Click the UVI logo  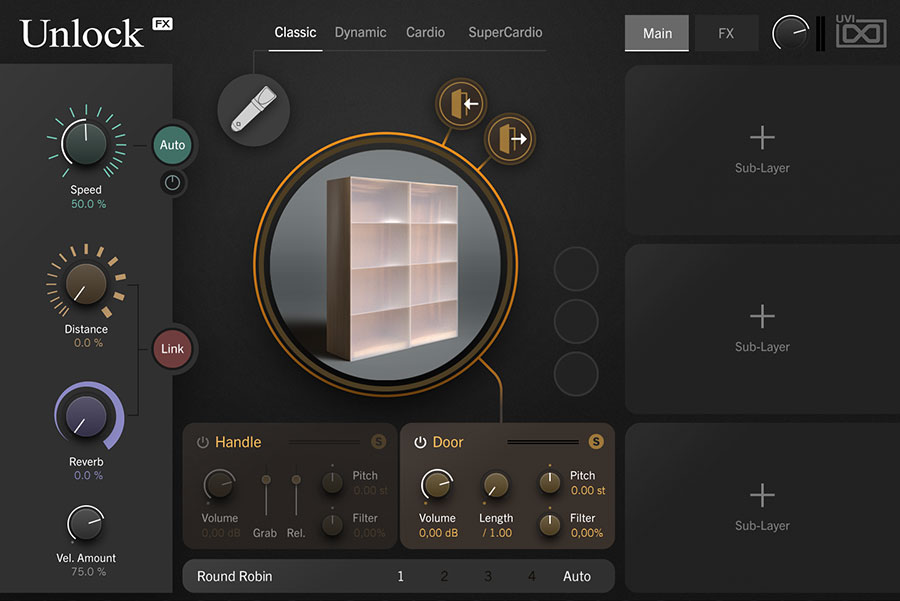[x=860, y=32]
